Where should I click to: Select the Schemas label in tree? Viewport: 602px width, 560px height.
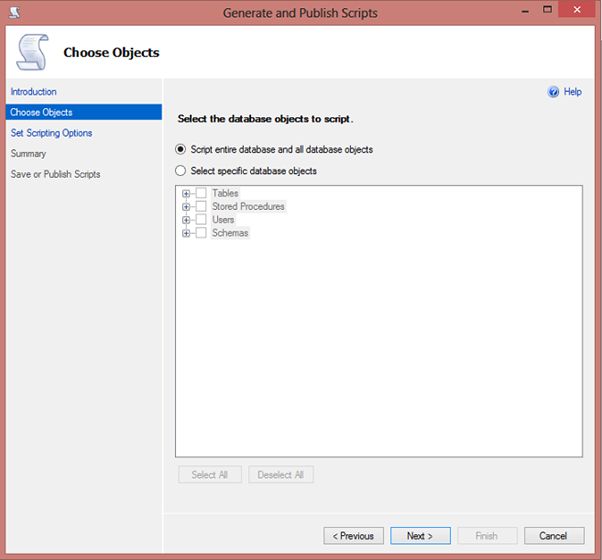tap(230, 233)
